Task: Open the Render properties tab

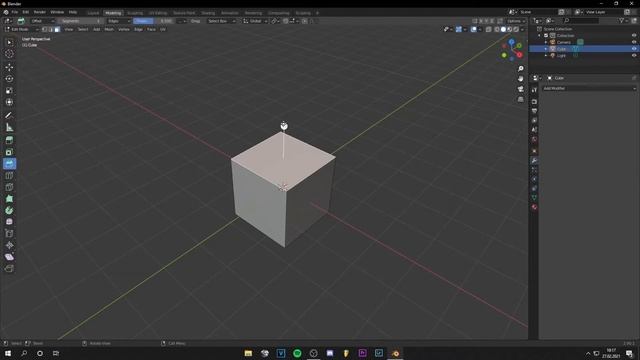Action: tap(534, 102)
